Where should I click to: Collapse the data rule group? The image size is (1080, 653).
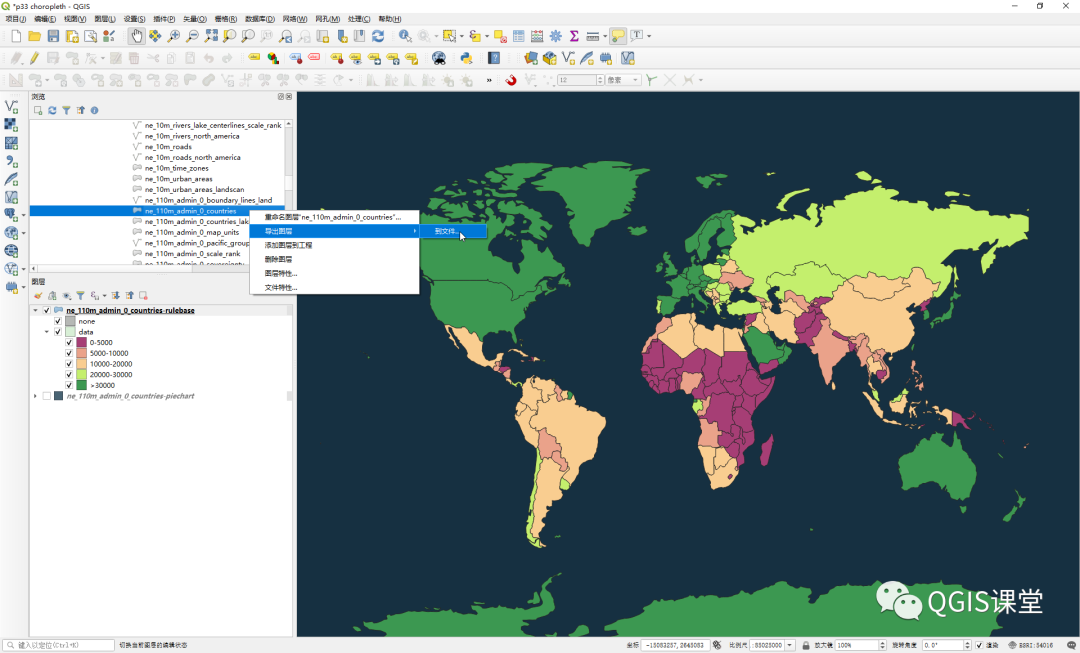click(x=46, y=332)
